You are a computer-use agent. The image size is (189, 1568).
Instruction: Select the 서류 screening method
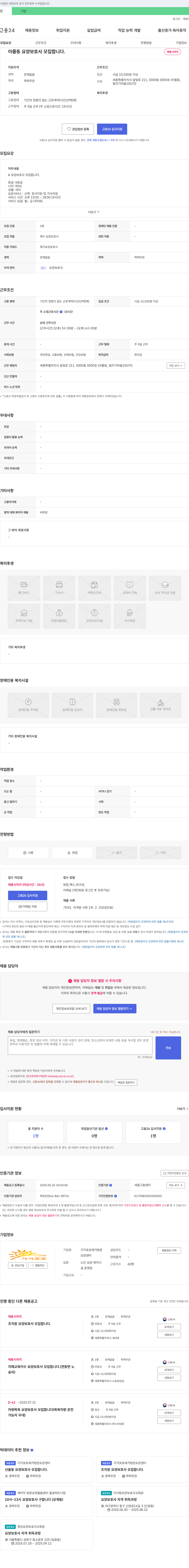(x=28, y=853)
